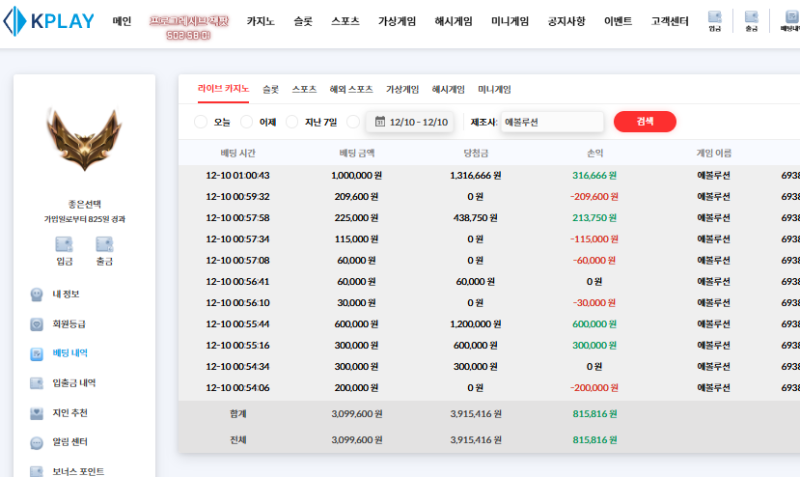
Task: Select the custom date range radio
Action: 353,122
